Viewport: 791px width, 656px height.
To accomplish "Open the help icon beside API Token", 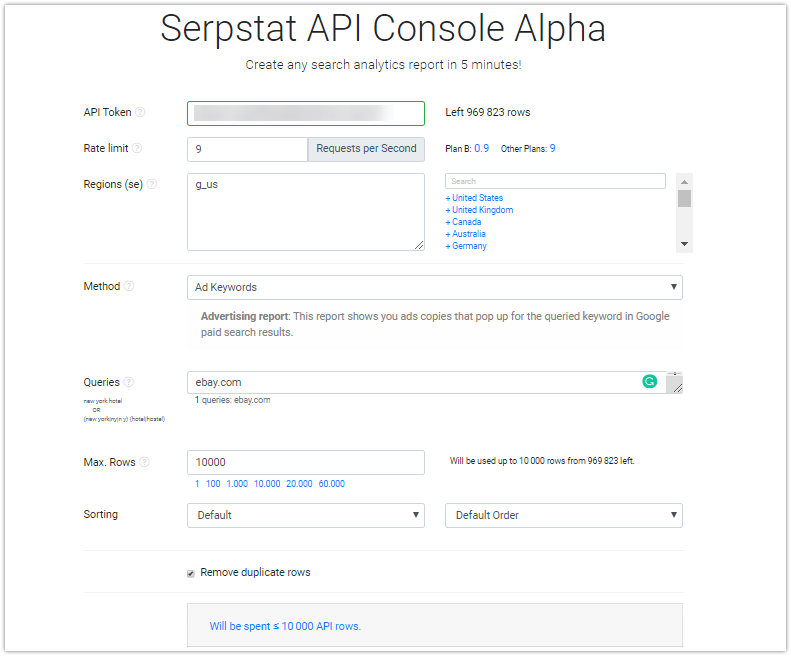I will pyautogui.click(x=140, y=112).
